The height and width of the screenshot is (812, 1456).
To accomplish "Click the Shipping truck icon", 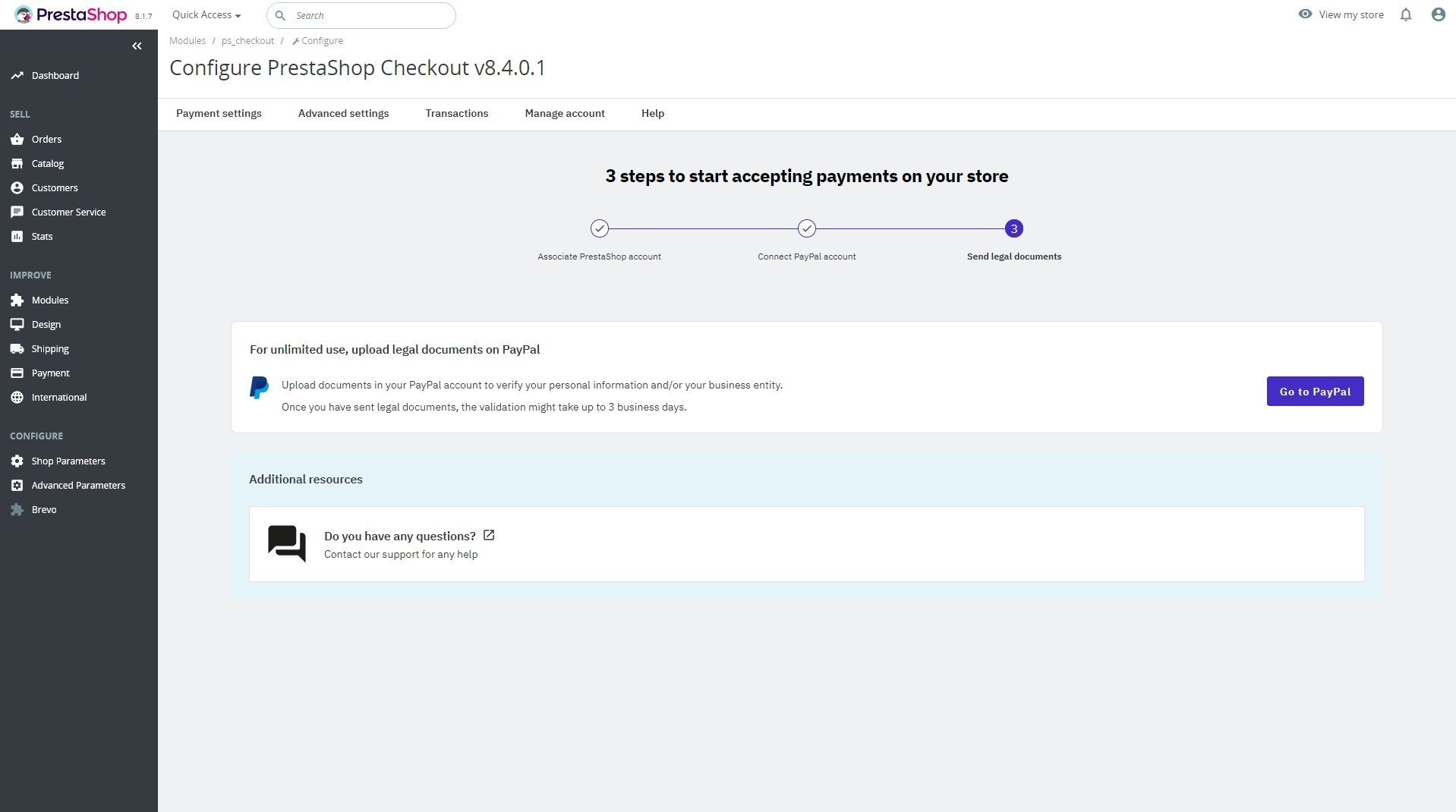I will [x=17, y=349].
